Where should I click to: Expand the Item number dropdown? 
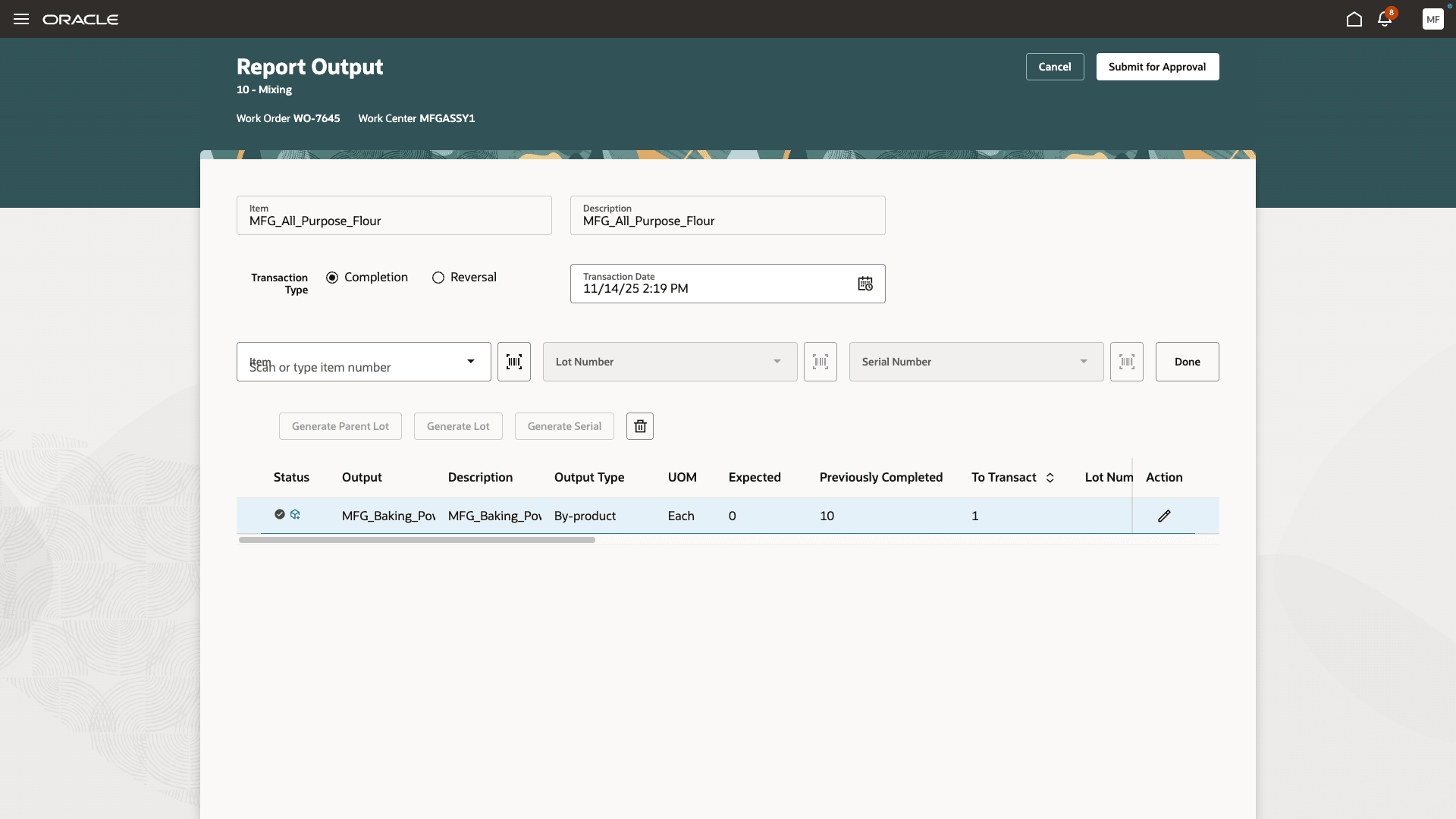(471, 362)
